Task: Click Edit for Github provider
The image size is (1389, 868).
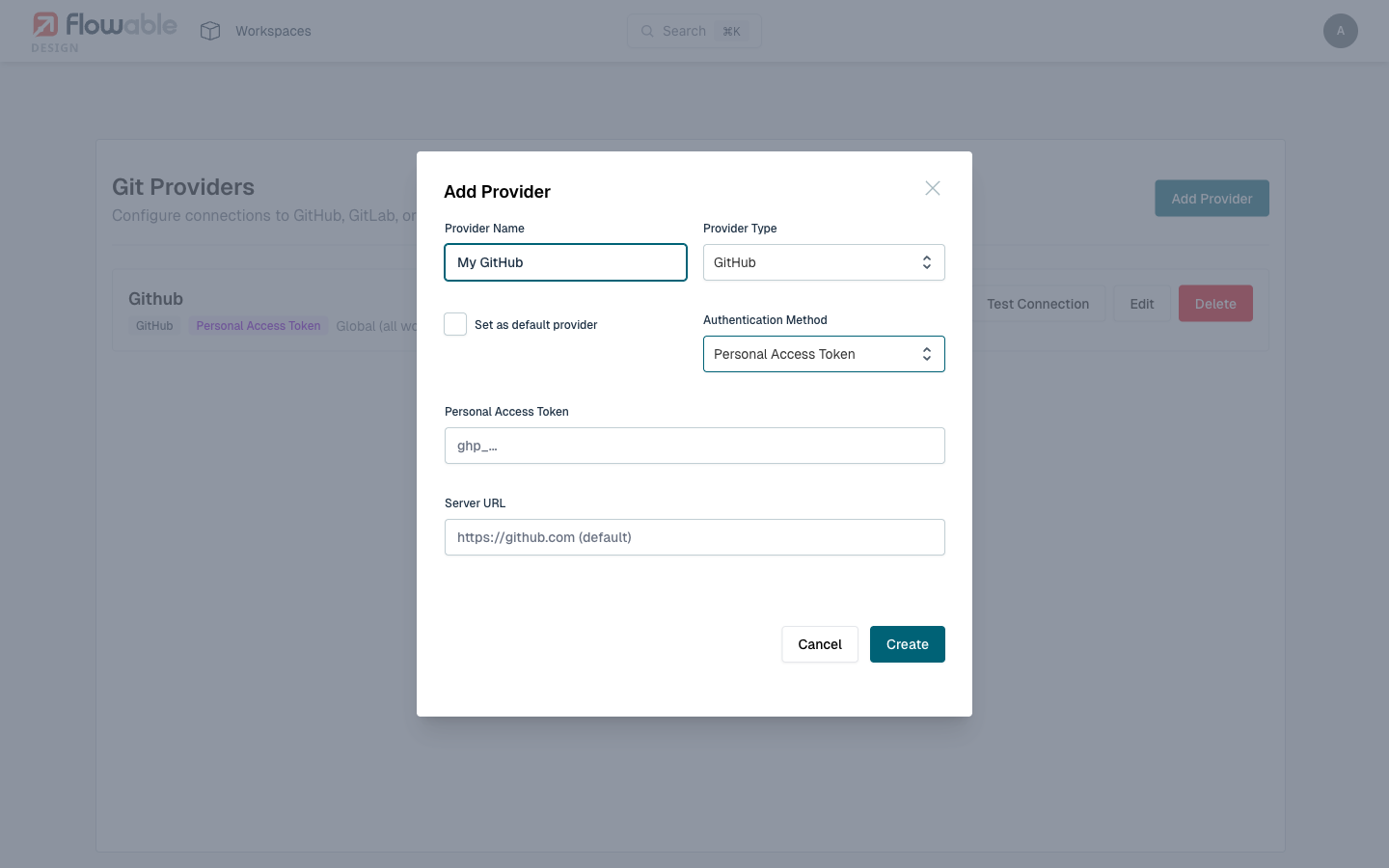Action: click(1142, 304)
